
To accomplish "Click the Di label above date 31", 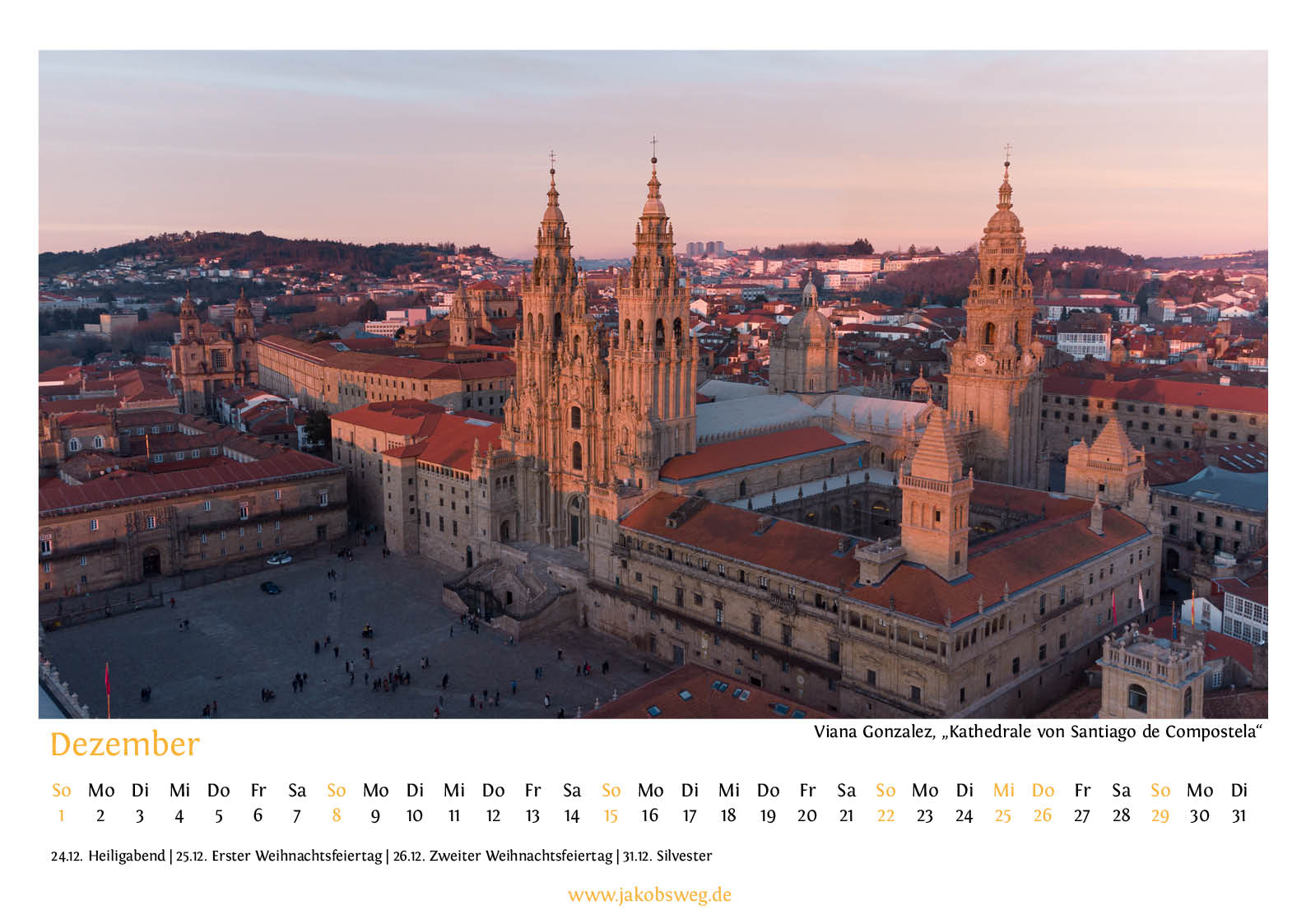I will (x=1239, y=790).
